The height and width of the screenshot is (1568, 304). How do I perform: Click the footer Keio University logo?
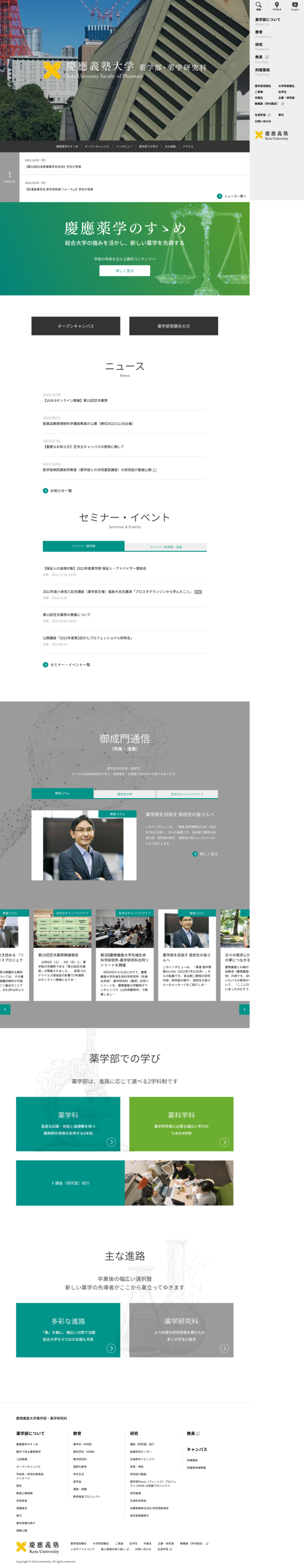(38, 1547)
